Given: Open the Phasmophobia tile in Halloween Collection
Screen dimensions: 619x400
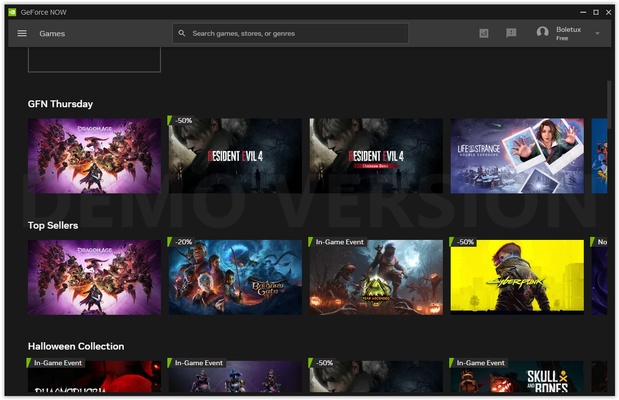Looking at the screenshot, I should (94, 377).
